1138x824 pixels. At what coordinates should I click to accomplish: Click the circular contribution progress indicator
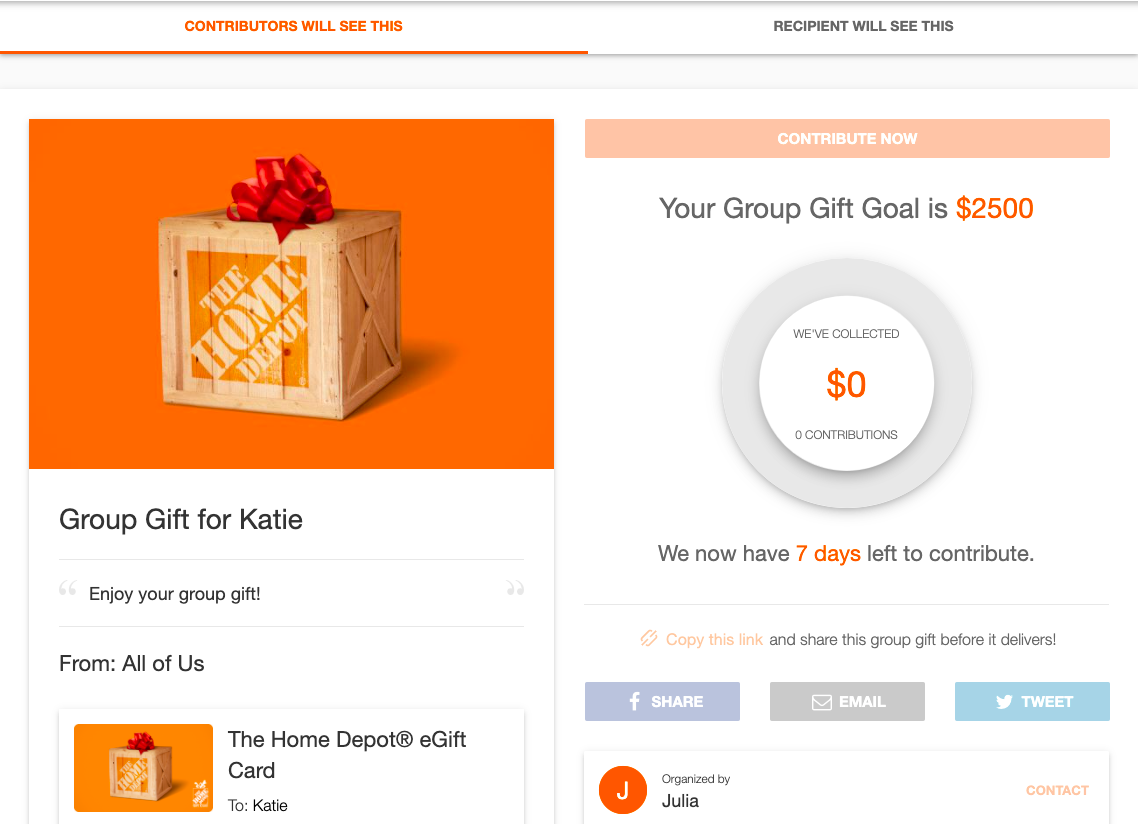point(846,383)
